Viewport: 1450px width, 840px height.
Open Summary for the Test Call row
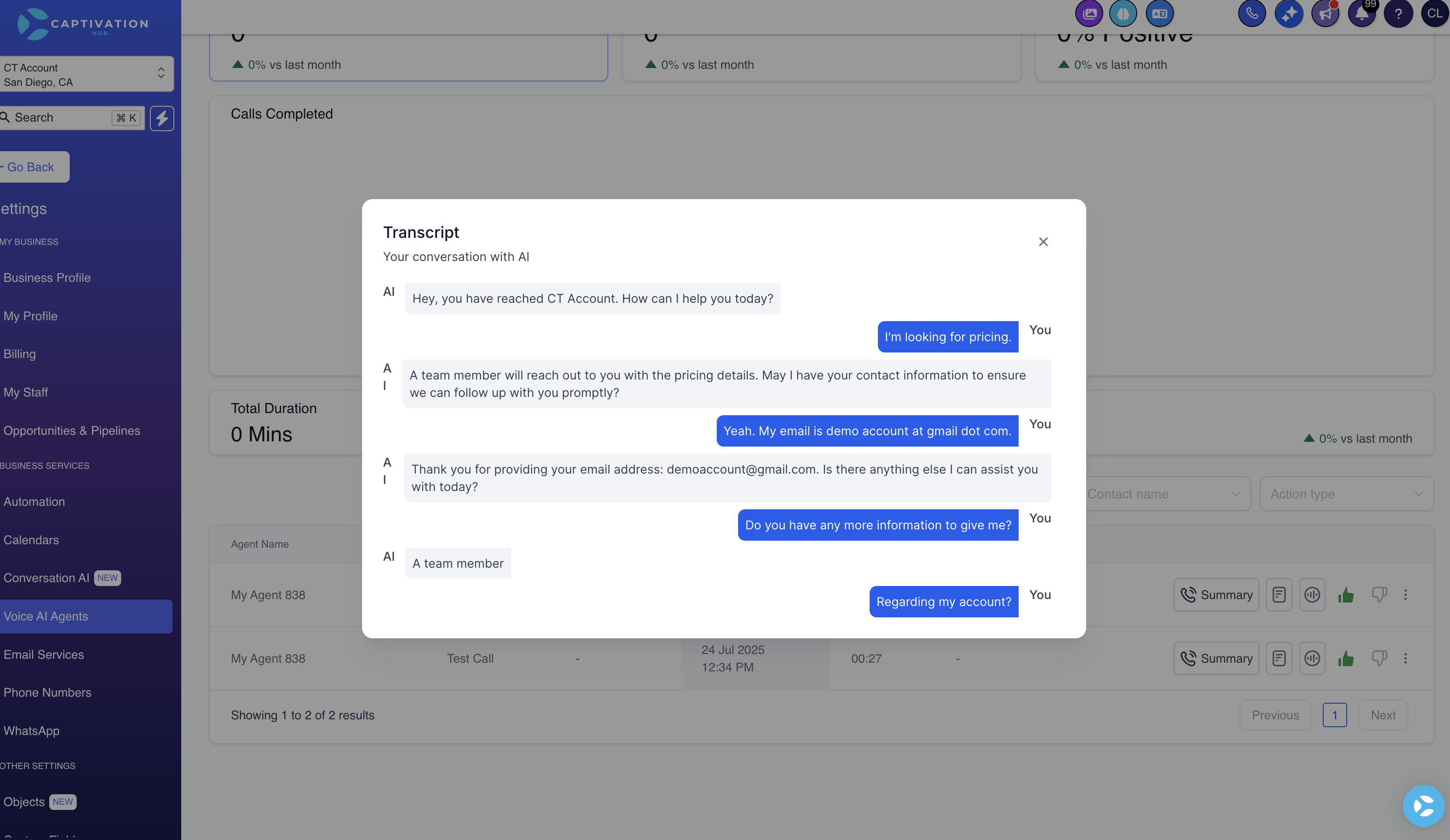[x=1216, y=658]
